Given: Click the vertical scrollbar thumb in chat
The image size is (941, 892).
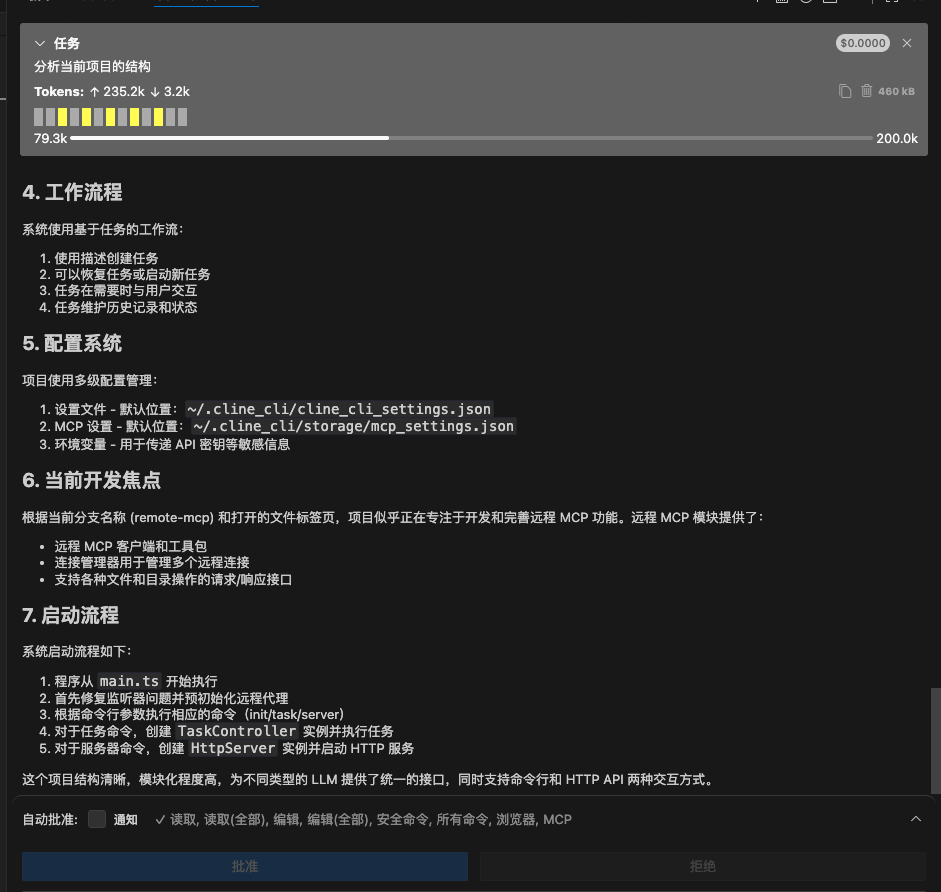Looking at the screenshot, I should click(935, 740).
